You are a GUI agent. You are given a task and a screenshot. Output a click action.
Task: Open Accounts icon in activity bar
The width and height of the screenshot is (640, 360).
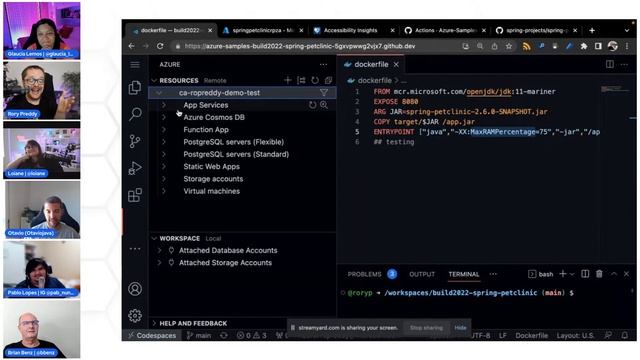pos(135,289)
